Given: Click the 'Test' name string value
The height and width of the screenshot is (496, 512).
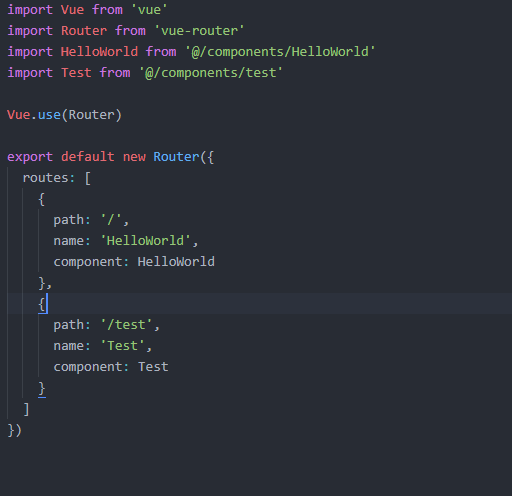Looking at the screenshot, I should coord(123,346).
